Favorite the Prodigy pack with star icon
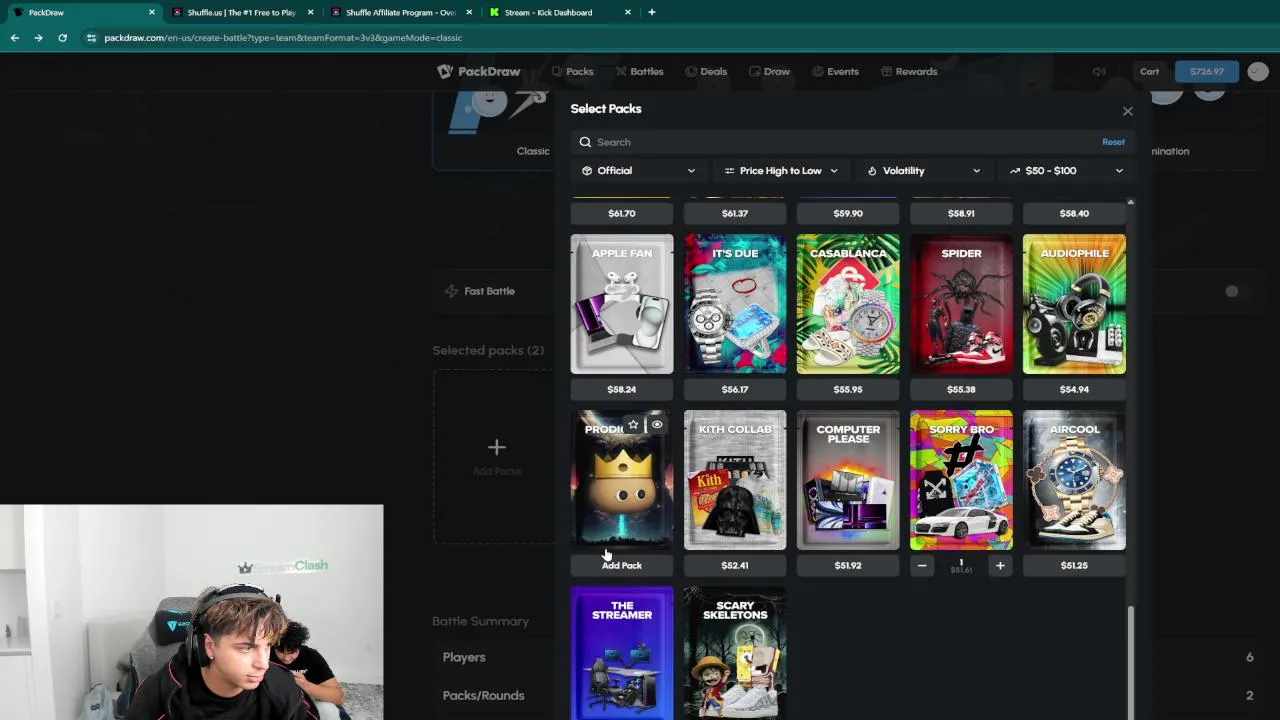The width and height of the screenshot is (1280, 720). click(633, 425)
